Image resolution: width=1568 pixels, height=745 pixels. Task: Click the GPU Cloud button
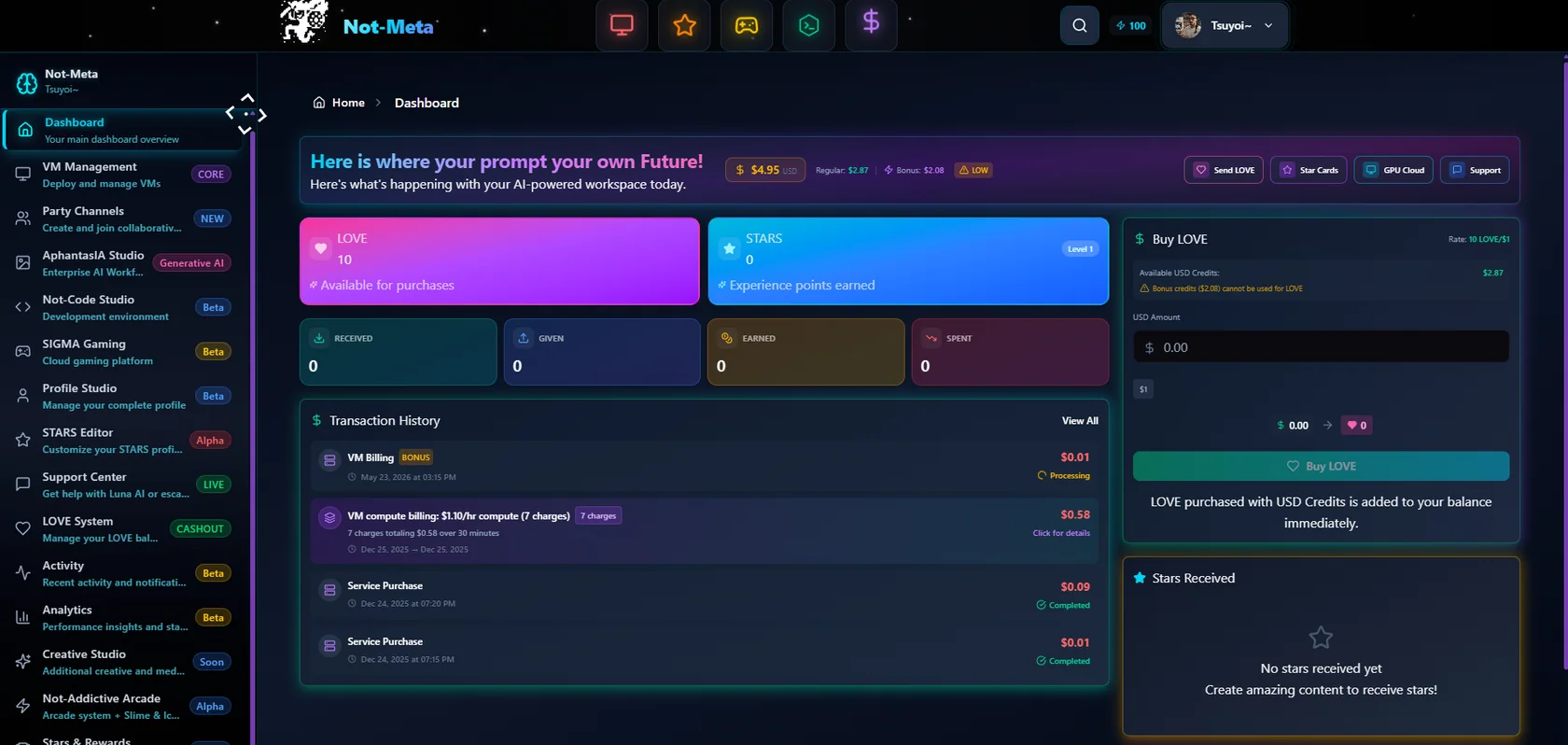pos(1393,170)
